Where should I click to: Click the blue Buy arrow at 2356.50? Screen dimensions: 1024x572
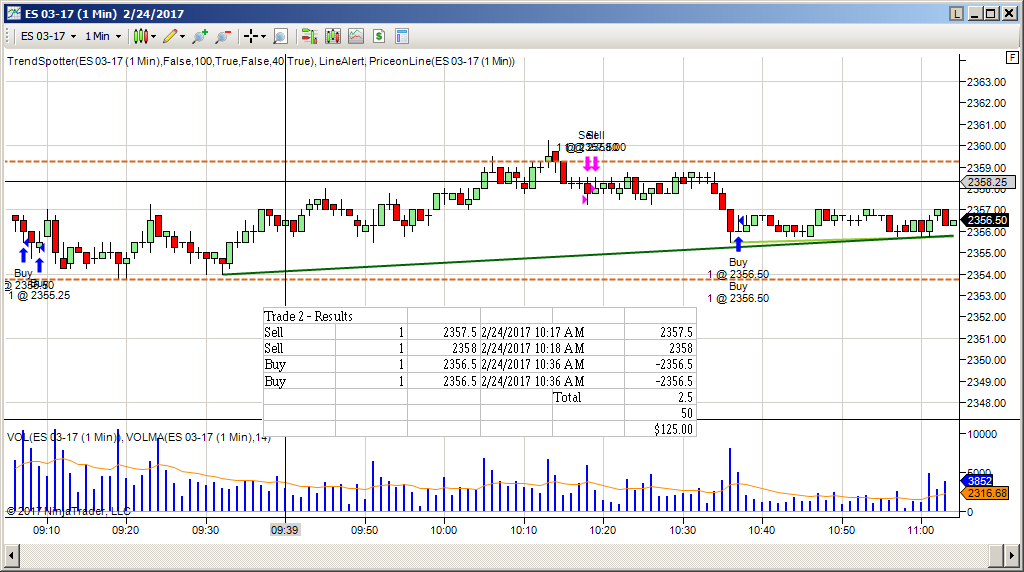tap(738, 244)
